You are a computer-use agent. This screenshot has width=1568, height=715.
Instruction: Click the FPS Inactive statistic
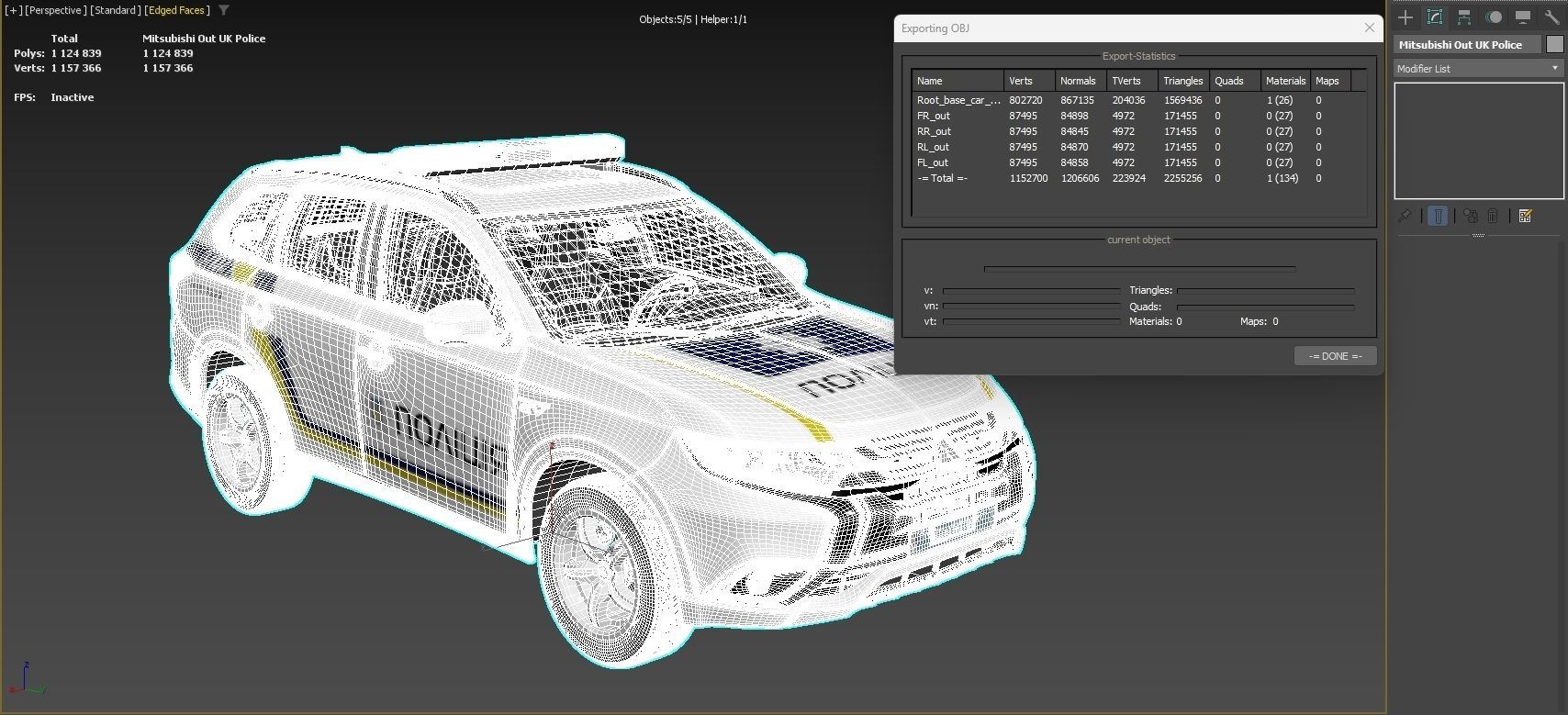click(x=54, y=97)
